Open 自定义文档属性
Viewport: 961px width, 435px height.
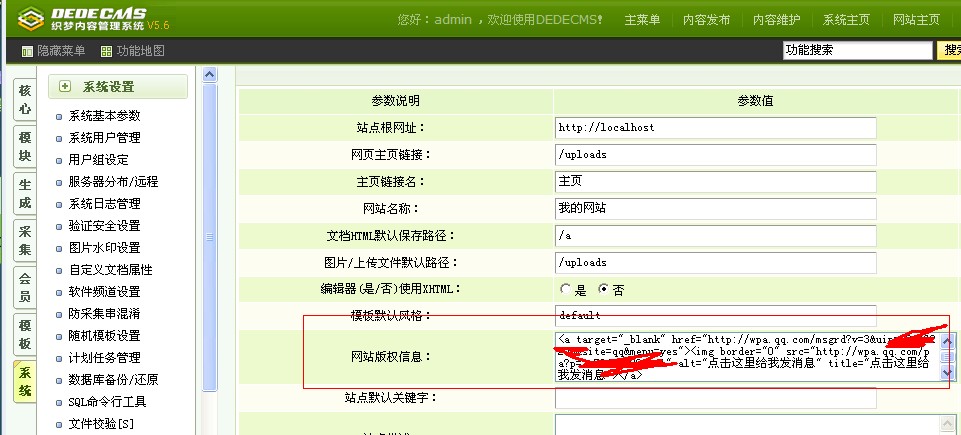pos(110,270)
